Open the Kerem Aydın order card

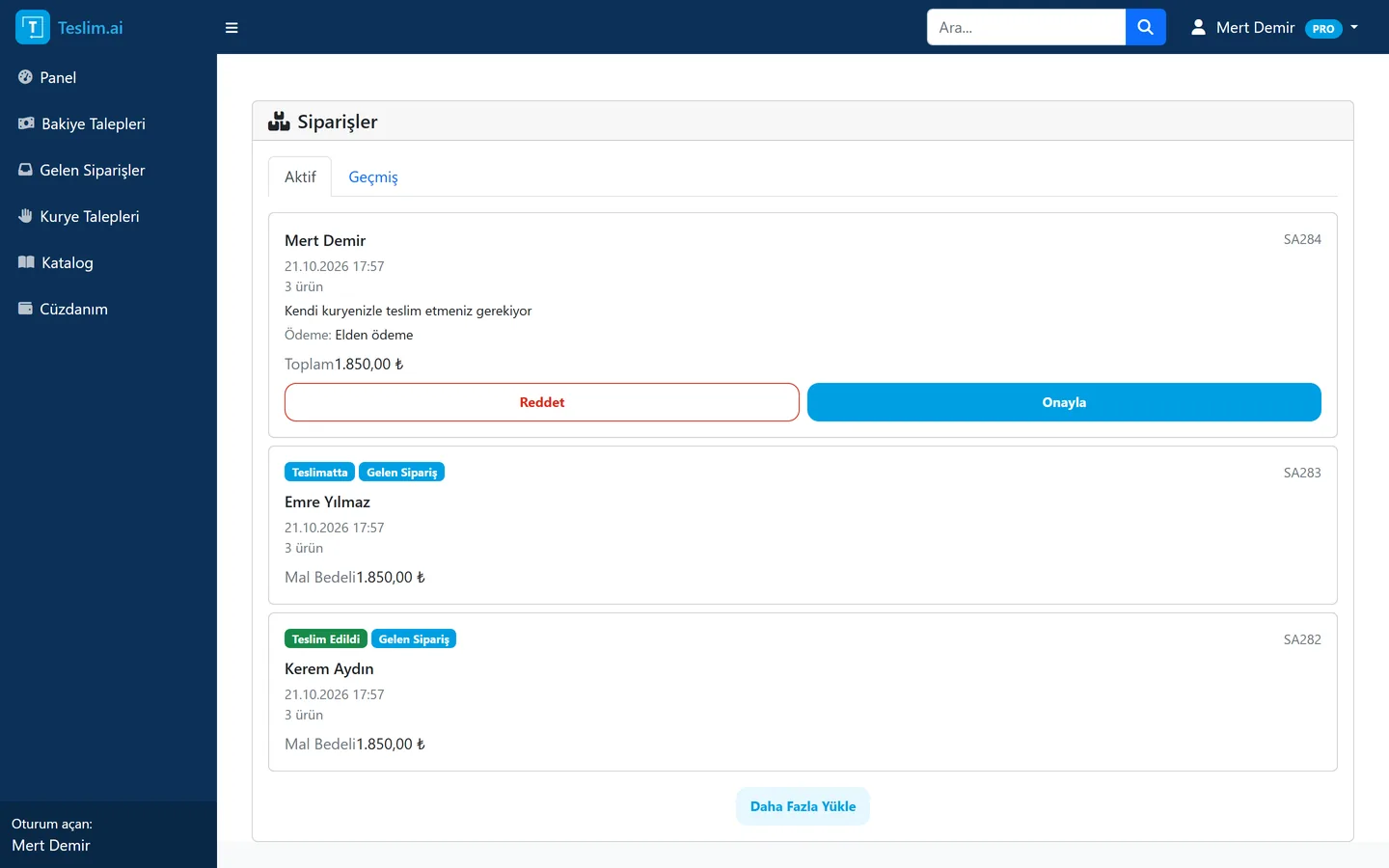pyautogui.click(x=803, y=692)
